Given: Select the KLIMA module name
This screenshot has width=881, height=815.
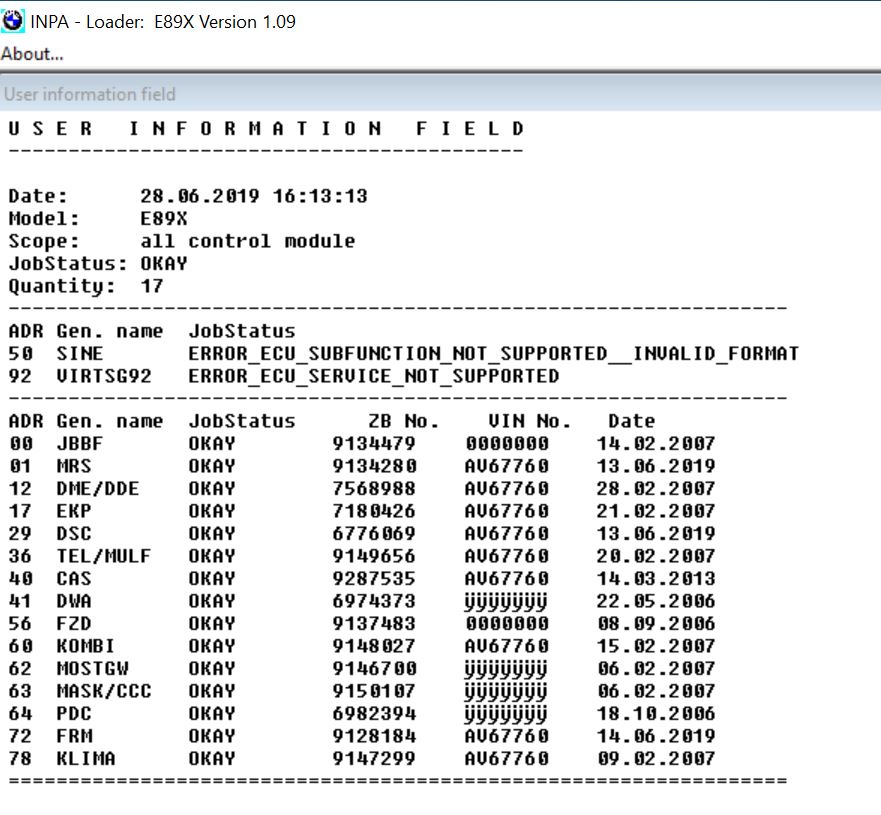Looking at the screenshot, I should tap(85, 758).
